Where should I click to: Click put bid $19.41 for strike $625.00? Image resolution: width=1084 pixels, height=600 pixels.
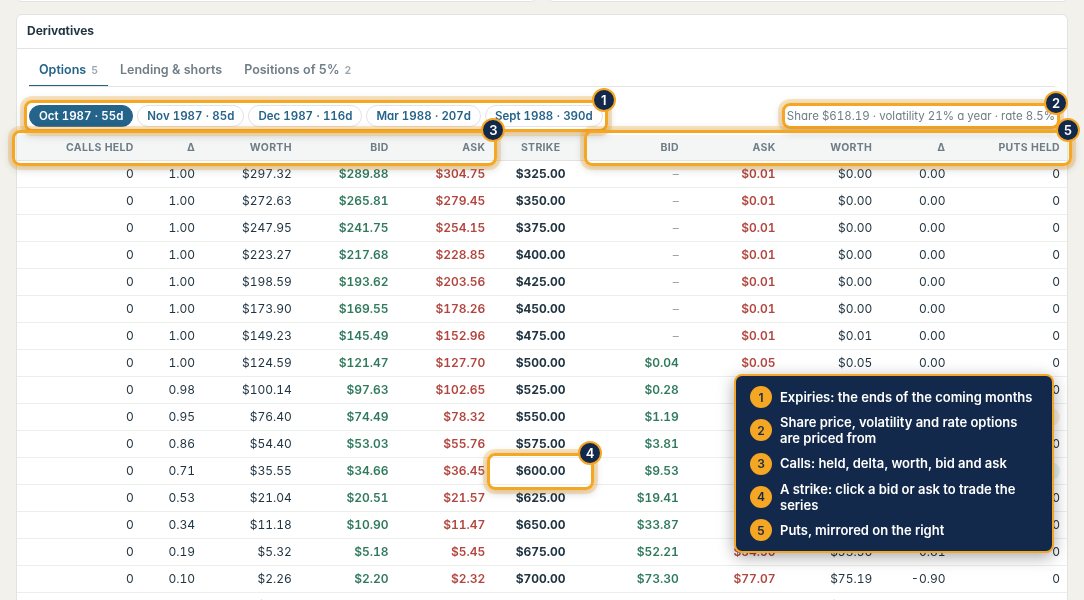click(657, 497)
